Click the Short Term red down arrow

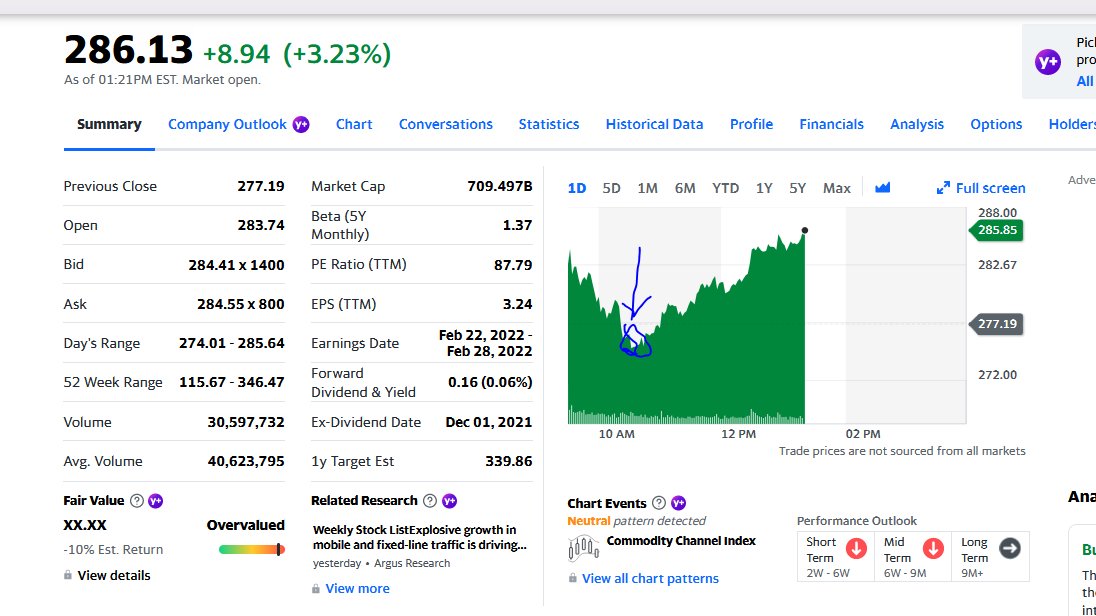pyautogui.click(x=856, y=548)
